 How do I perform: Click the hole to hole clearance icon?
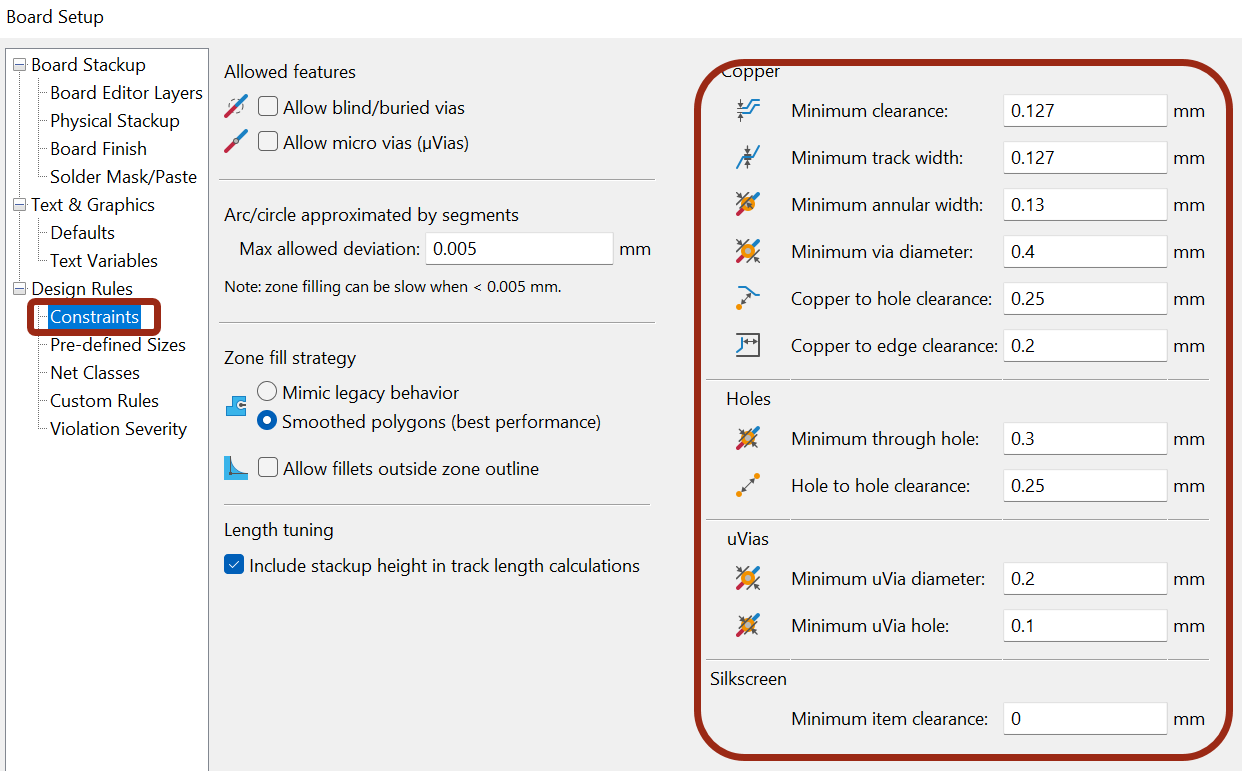[748, 485]
